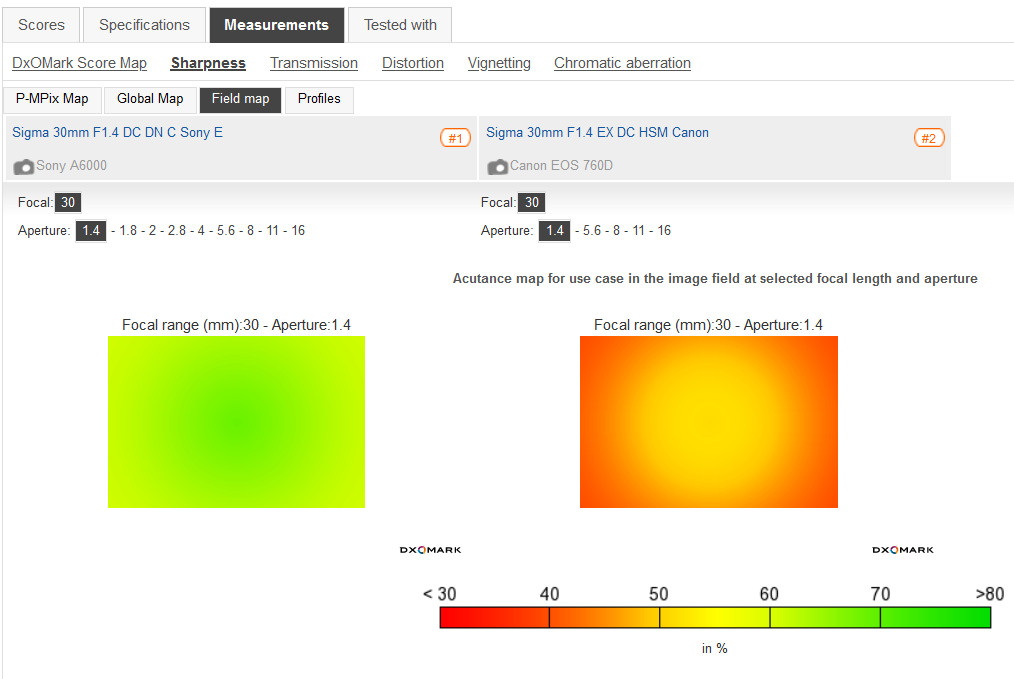Choose aperture 5.6 for the Canon lens
1014x679 pixels.
[x=592, y=231]
